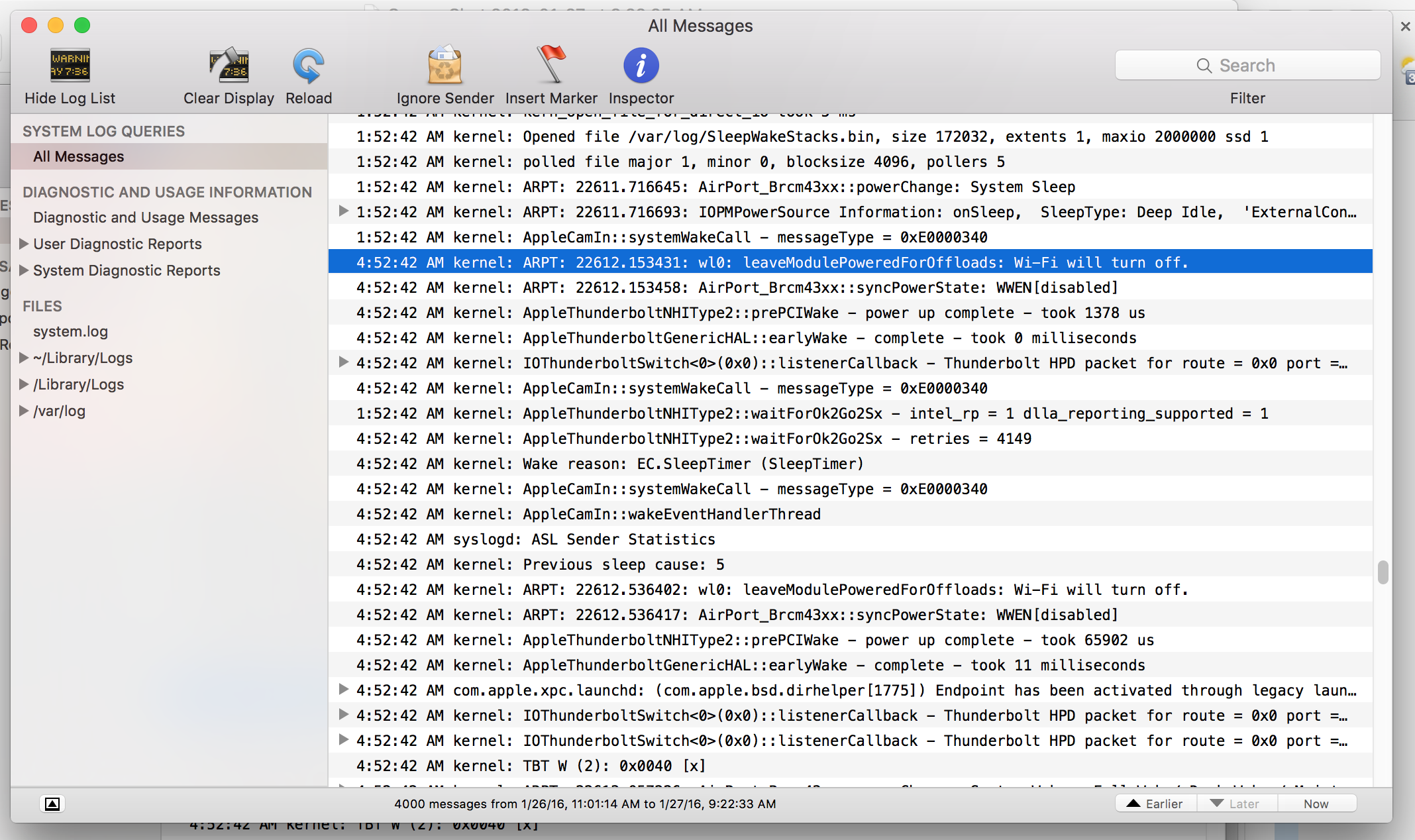The width and height of the screenshot is (1415, 840).
Task: Insert a marker with the flag icon
Action: (550, 64)
